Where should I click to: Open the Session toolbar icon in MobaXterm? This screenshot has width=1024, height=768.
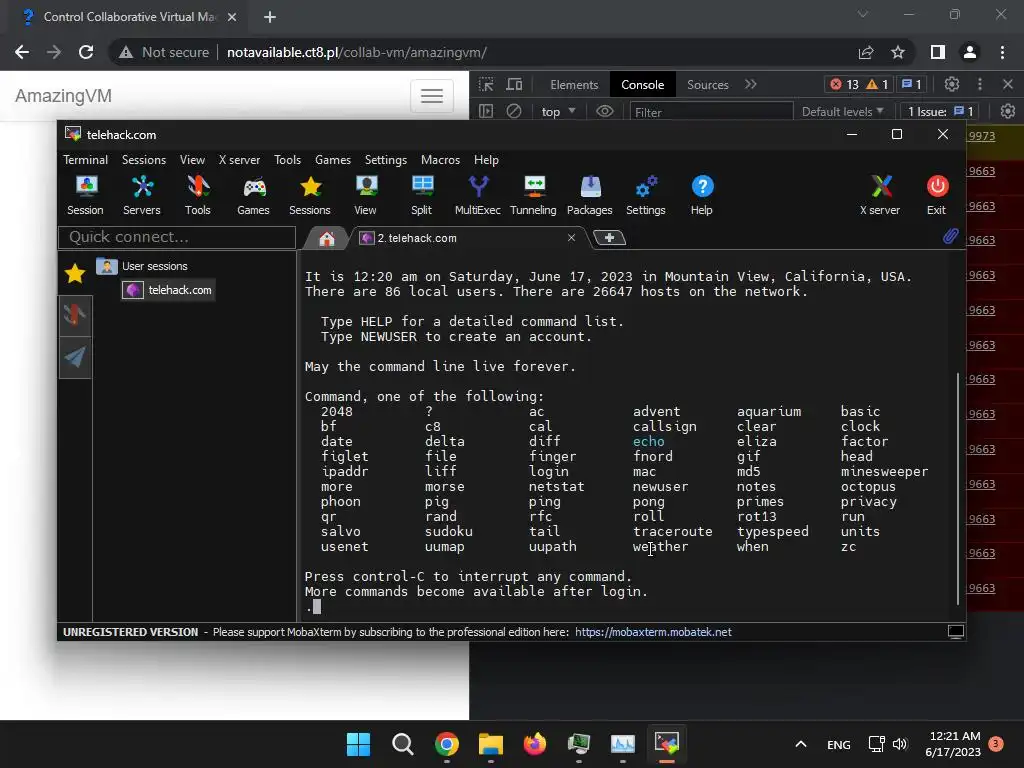point(86,195)
